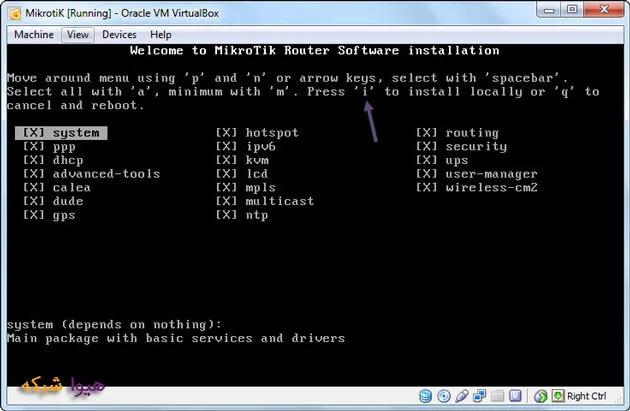Viewport: 630px width, 411px height.
Task: Click the optical CD drive status icon
Action: tap(444, 396)
